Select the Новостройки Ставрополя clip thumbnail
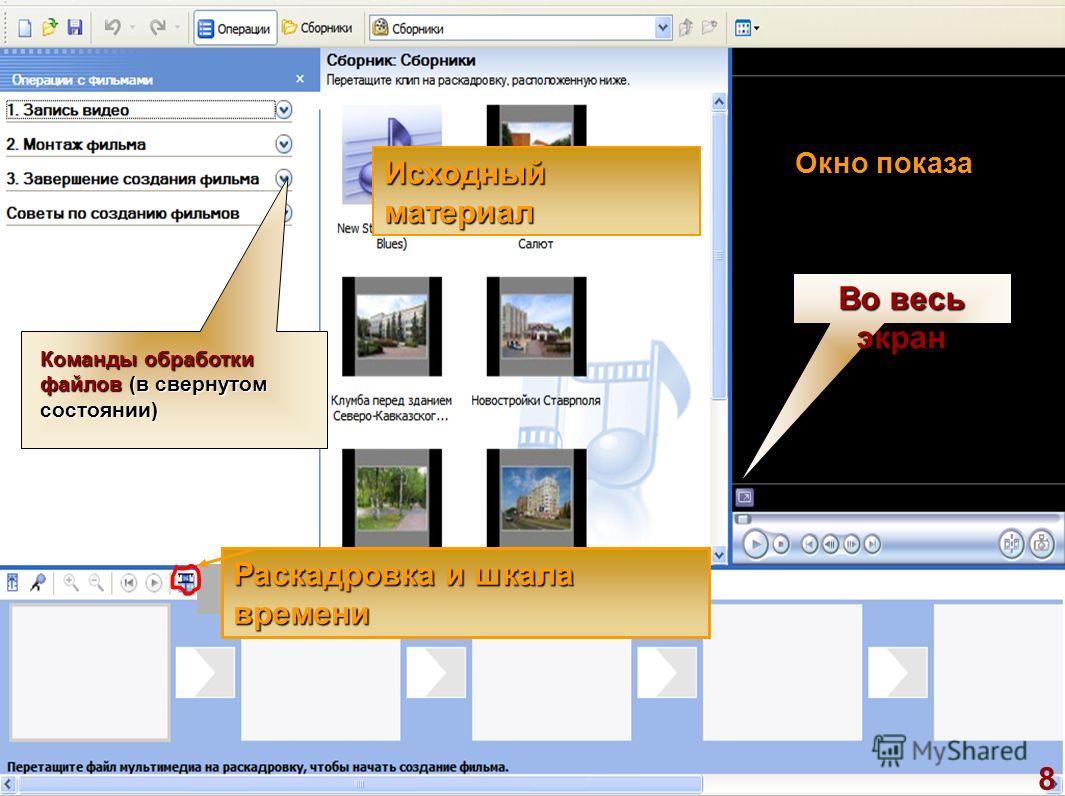The width and height of the screenshot is (1065, 796). tap(537, 327)
